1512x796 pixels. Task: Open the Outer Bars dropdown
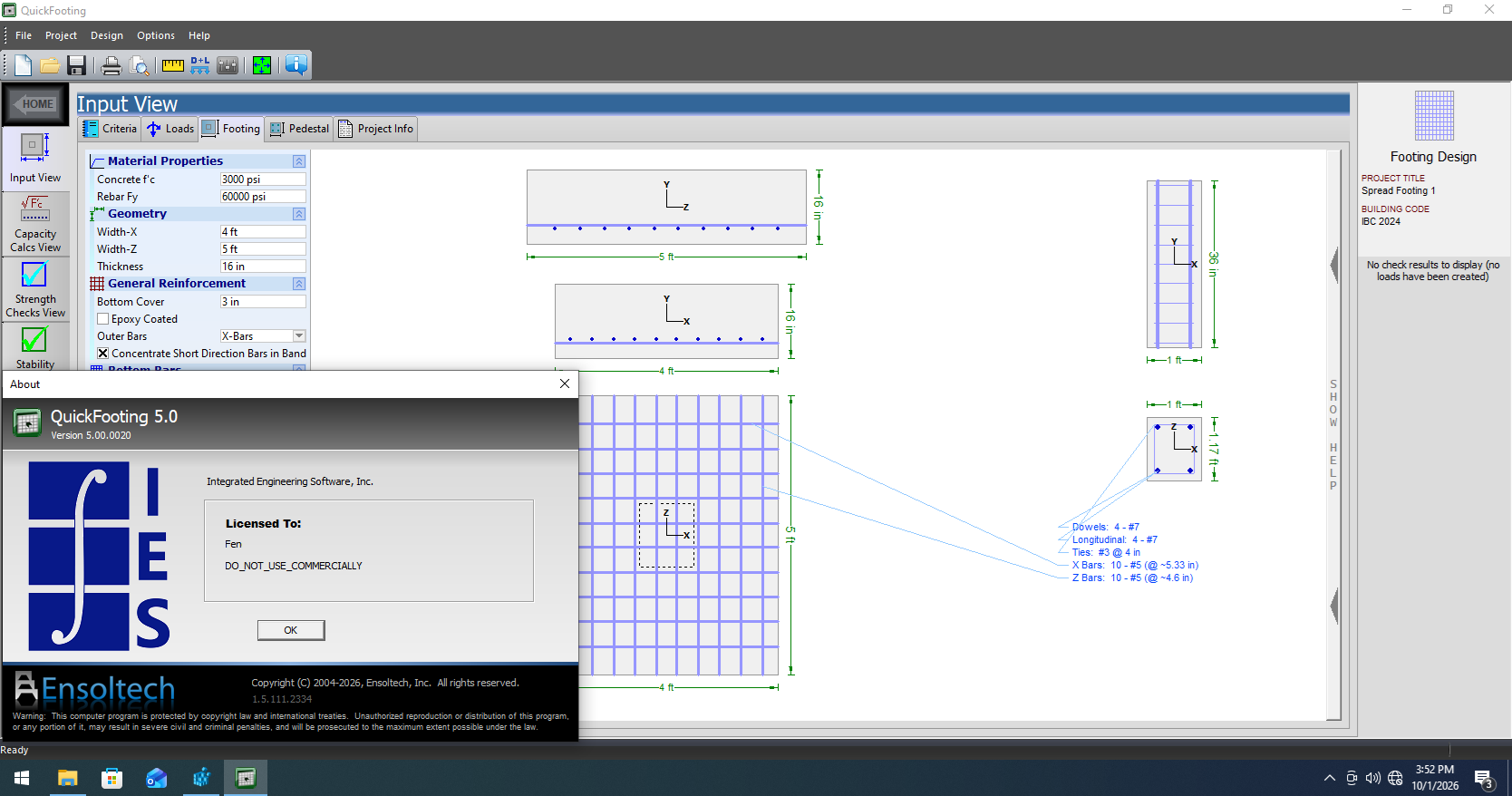click(299, 336)
